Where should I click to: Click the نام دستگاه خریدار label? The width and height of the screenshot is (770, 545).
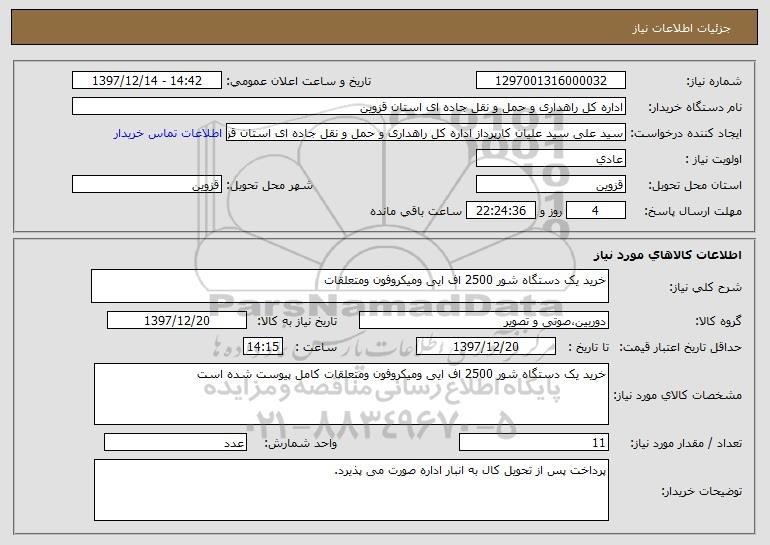tap(695, 108)
